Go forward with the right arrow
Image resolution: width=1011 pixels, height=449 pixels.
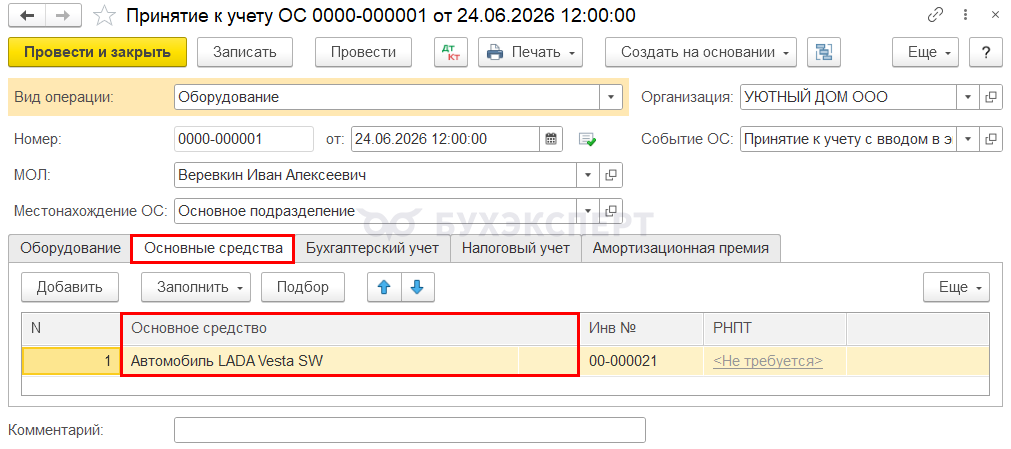coord(63,15)
